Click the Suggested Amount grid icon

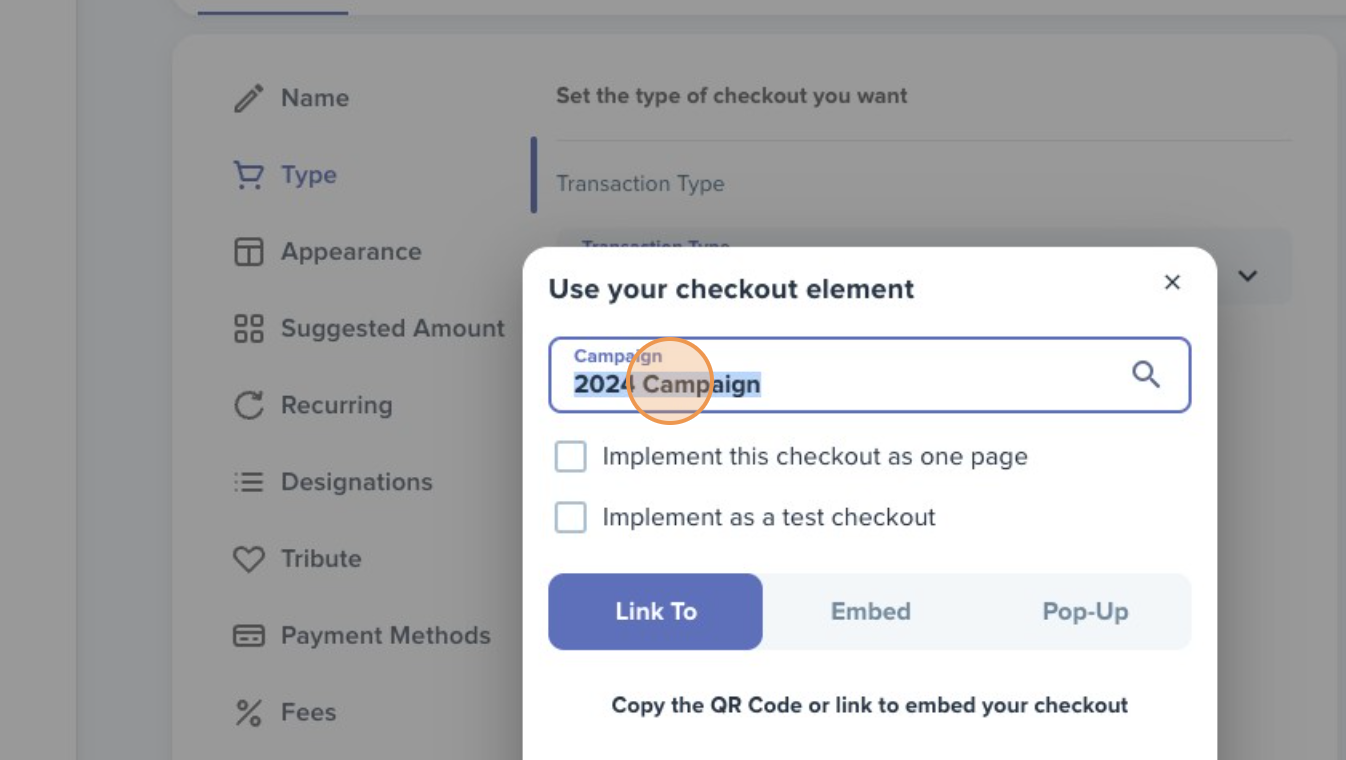tap(248, 328)
